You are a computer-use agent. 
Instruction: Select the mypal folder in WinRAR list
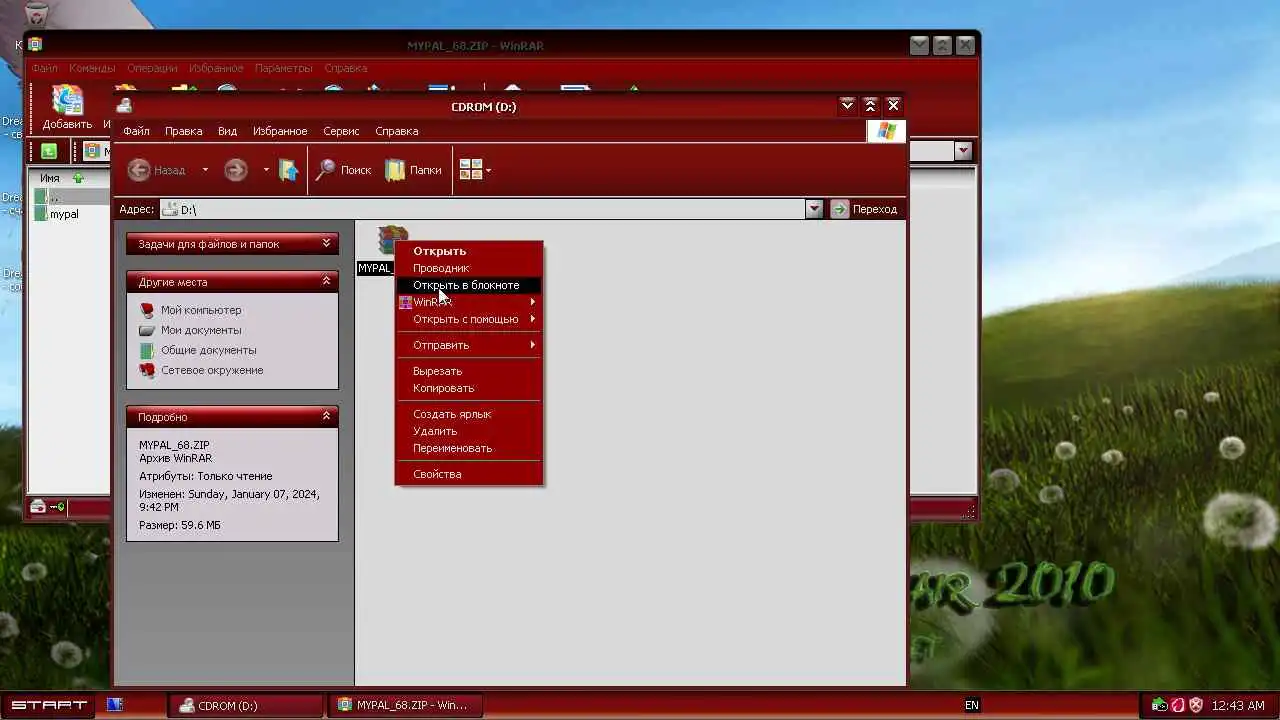[64, 214]
